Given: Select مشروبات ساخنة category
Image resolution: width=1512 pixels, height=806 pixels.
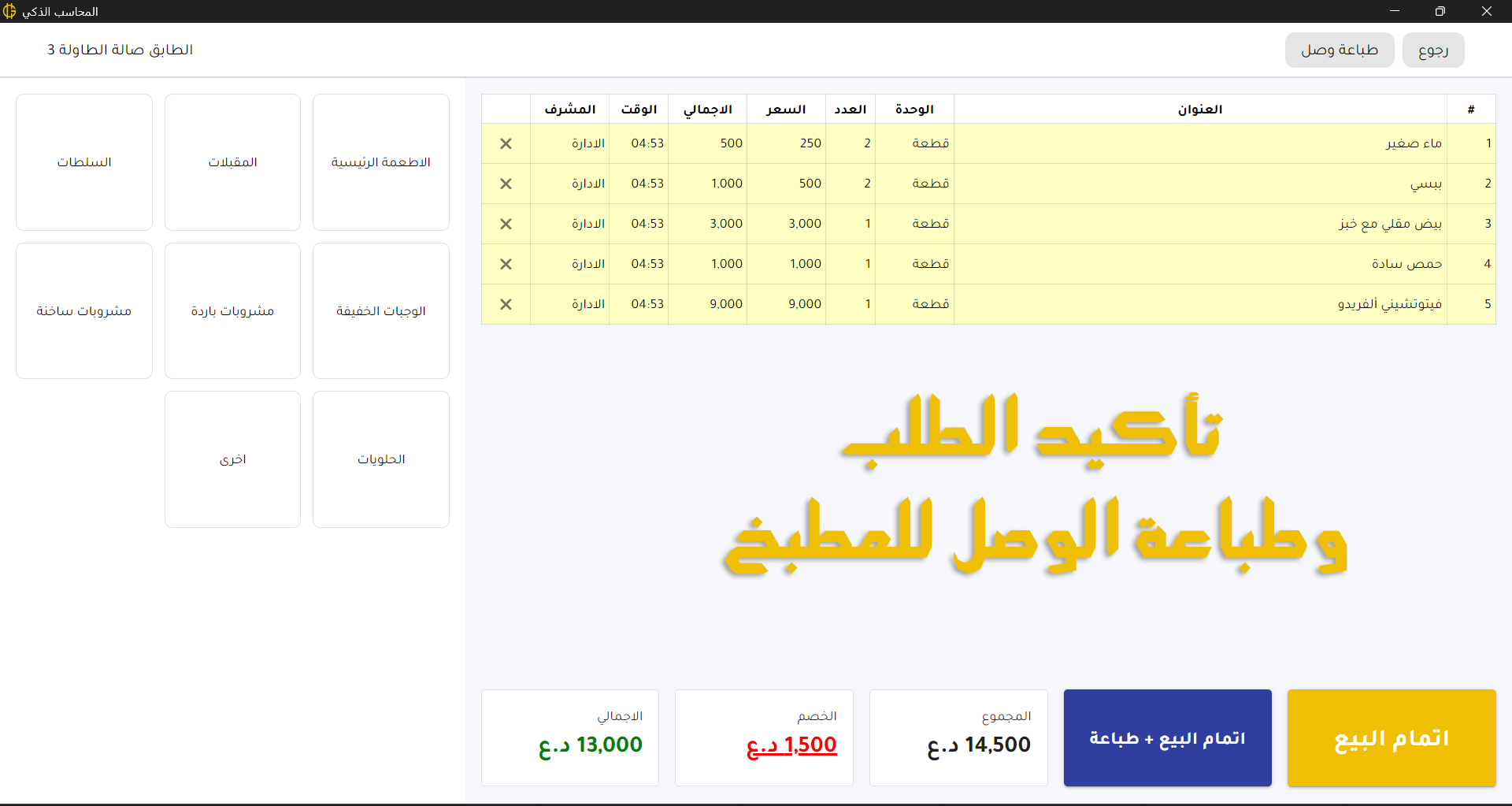Looking at the screenshot, I should [x=84, y=310].
